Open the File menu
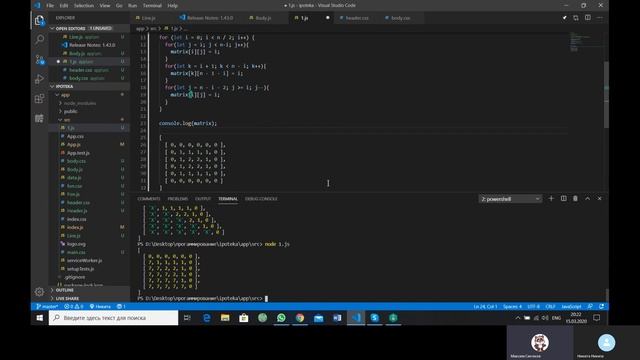The width and height of the screenshot is (640, 360). click(50, 5)
